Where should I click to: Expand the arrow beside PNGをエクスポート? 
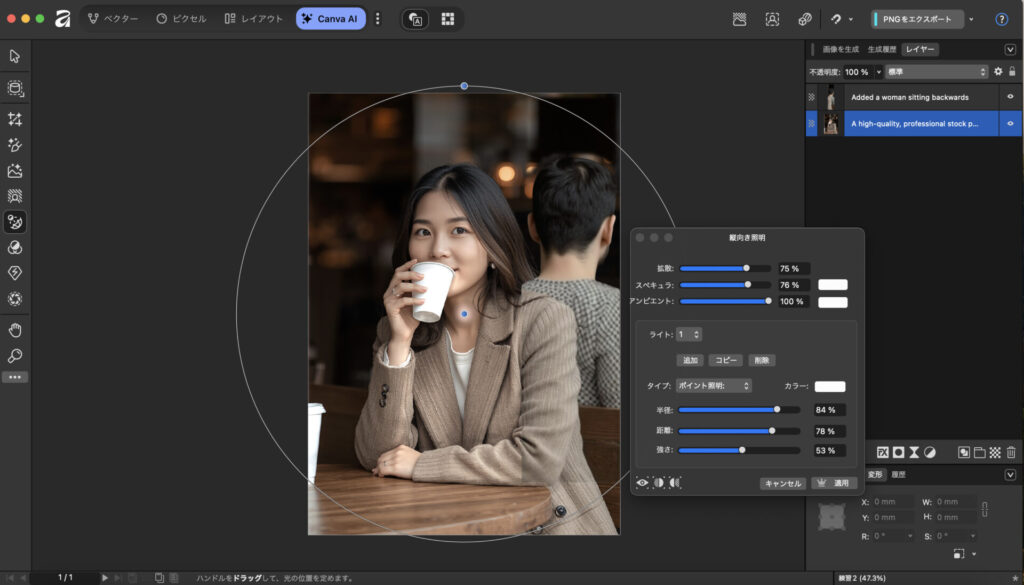(971, 19)
